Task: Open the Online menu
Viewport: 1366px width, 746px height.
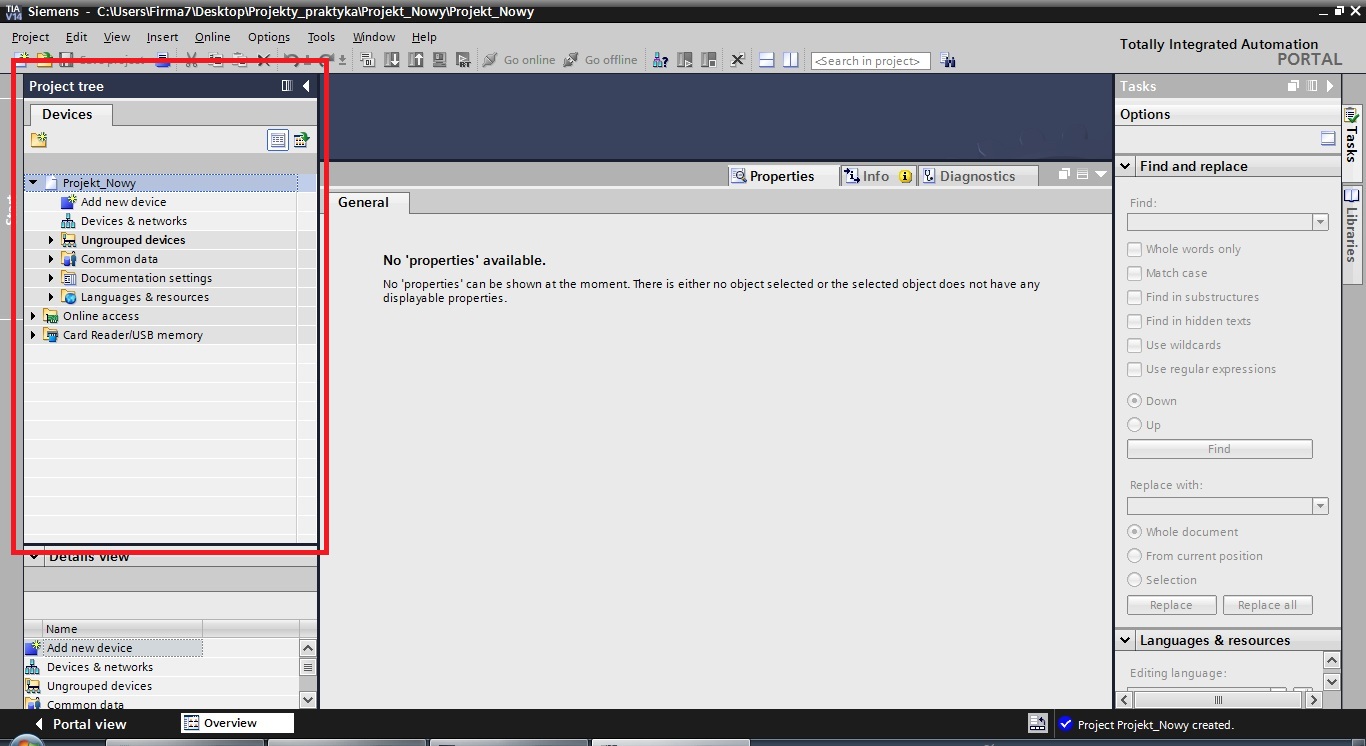Action: [x=212, y=37]
